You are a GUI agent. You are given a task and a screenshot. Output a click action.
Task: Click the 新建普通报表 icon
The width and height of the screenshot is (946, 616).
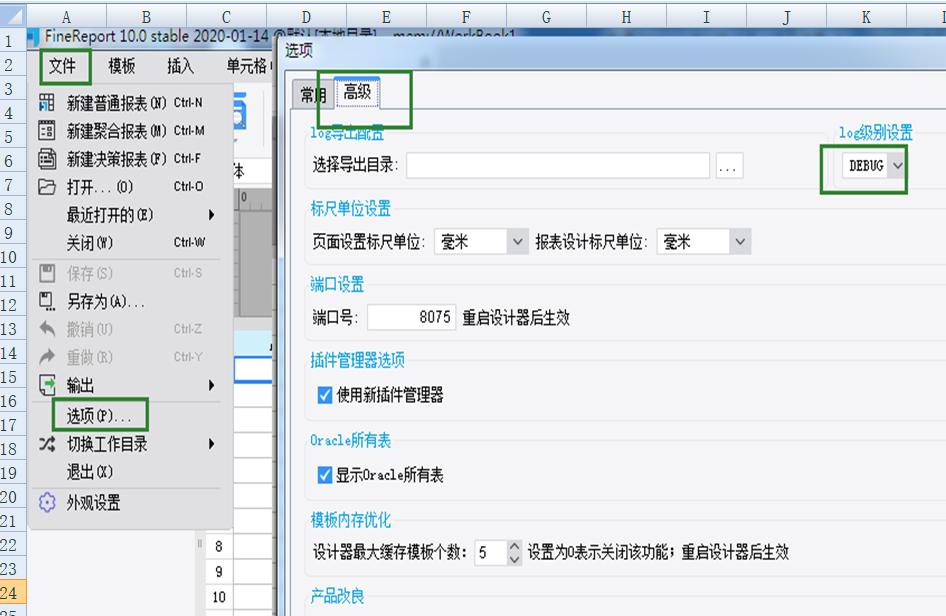tap(47, 103)
